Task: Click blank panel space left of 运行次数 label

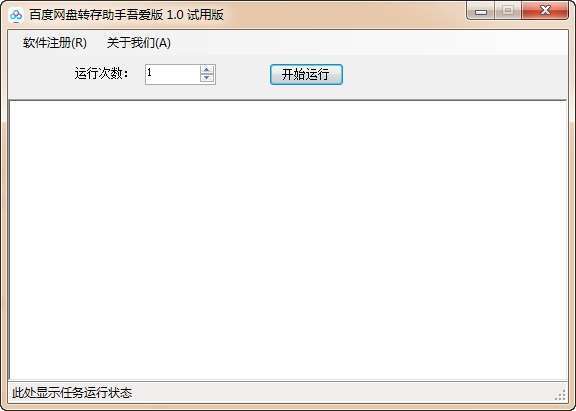Action: [x=40, y=75]
